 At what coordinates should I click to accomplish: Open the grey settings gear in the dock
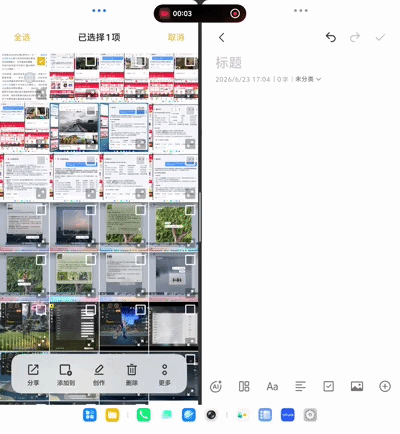310,415
